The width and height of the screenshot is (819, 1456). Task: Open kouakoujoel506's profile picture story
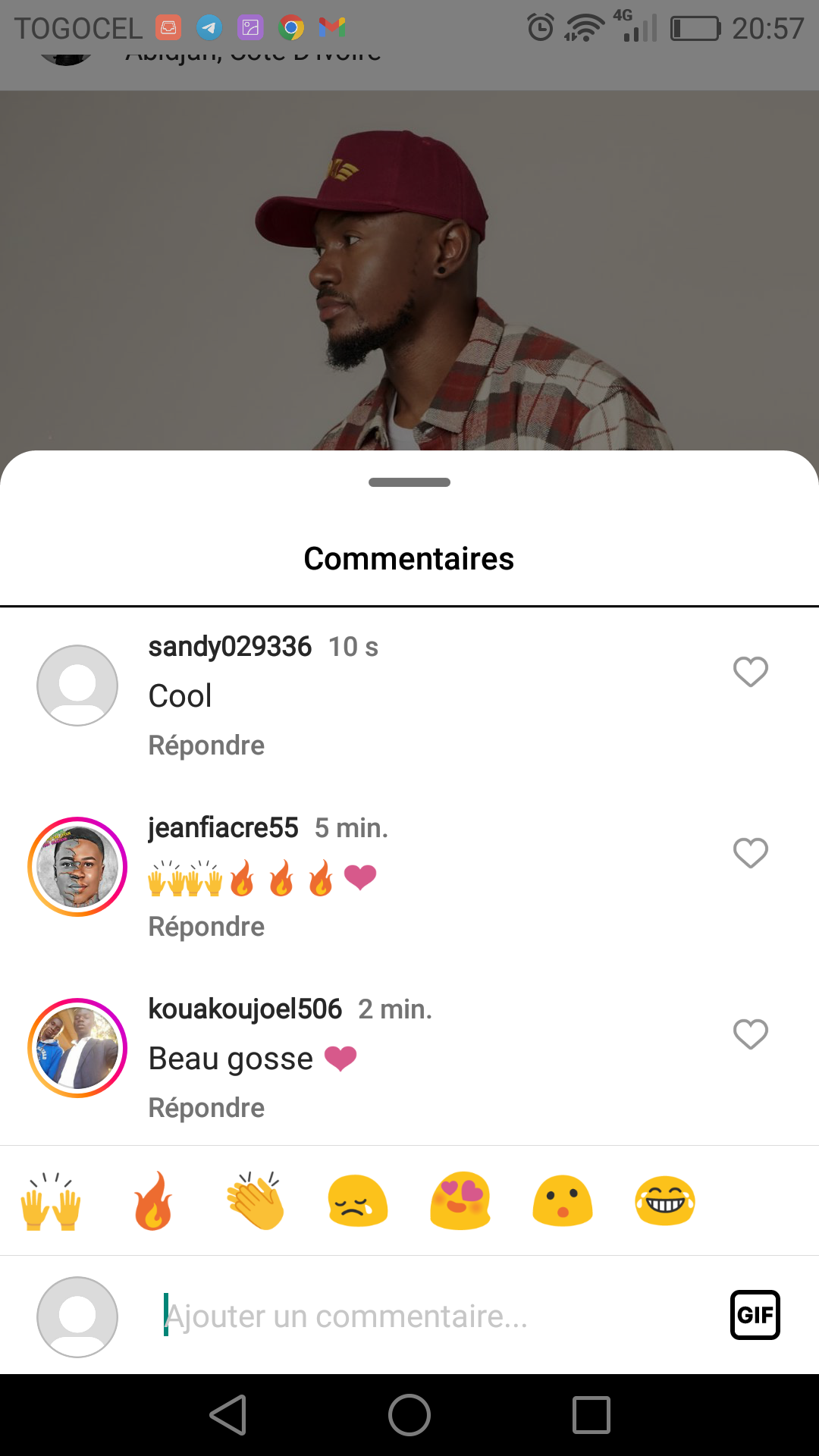pyautogui.click(x=77, y=1048)
